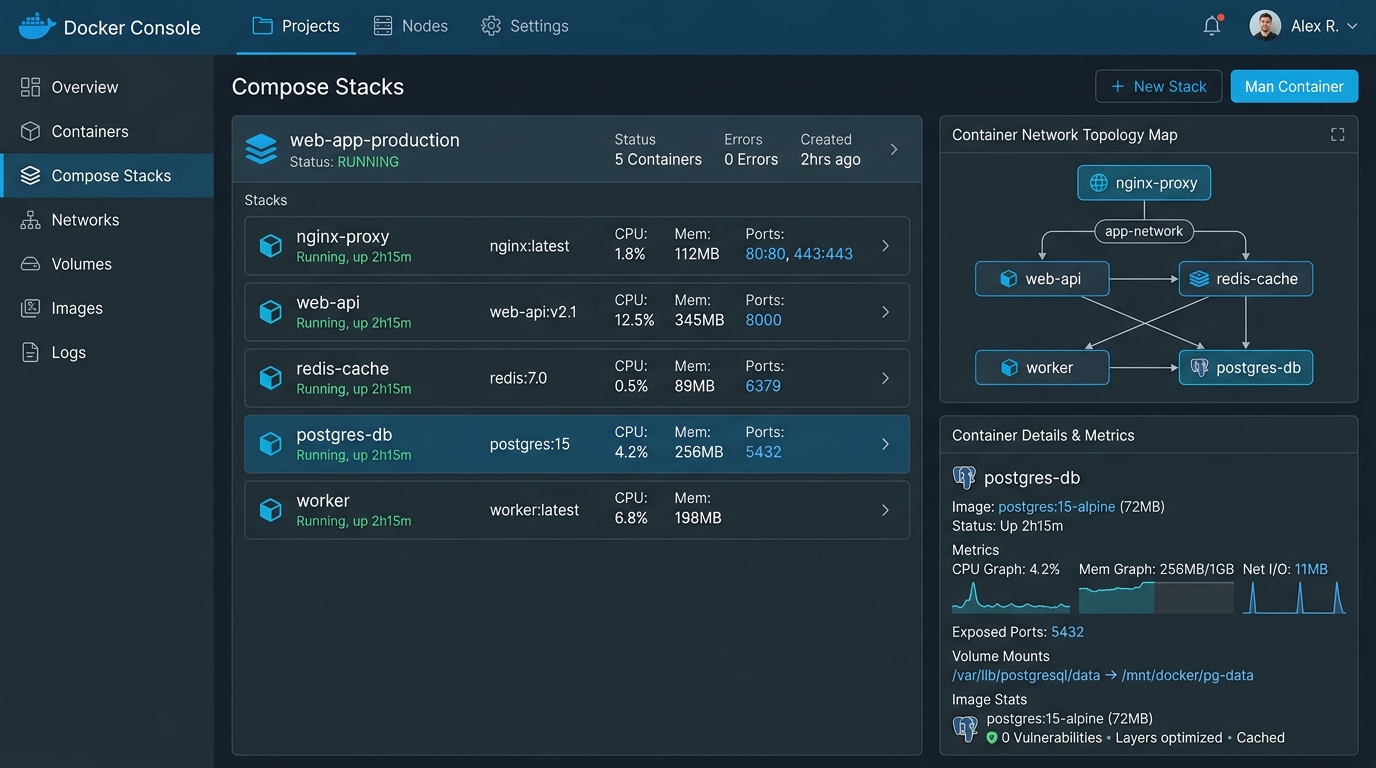1376x768 pixels.
Task: Click the Mem Graph usage bar
Action: pos(1156,597)
